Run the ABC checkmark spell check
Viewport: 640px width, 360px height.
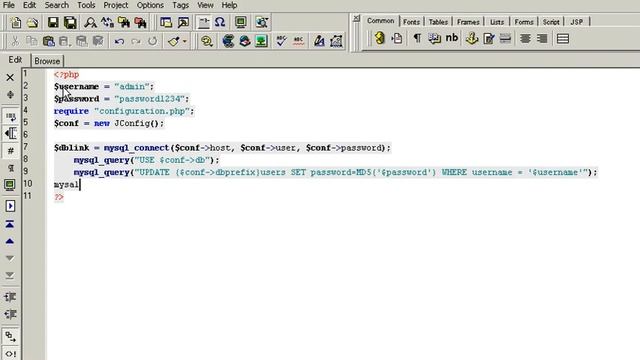point(281,41)
